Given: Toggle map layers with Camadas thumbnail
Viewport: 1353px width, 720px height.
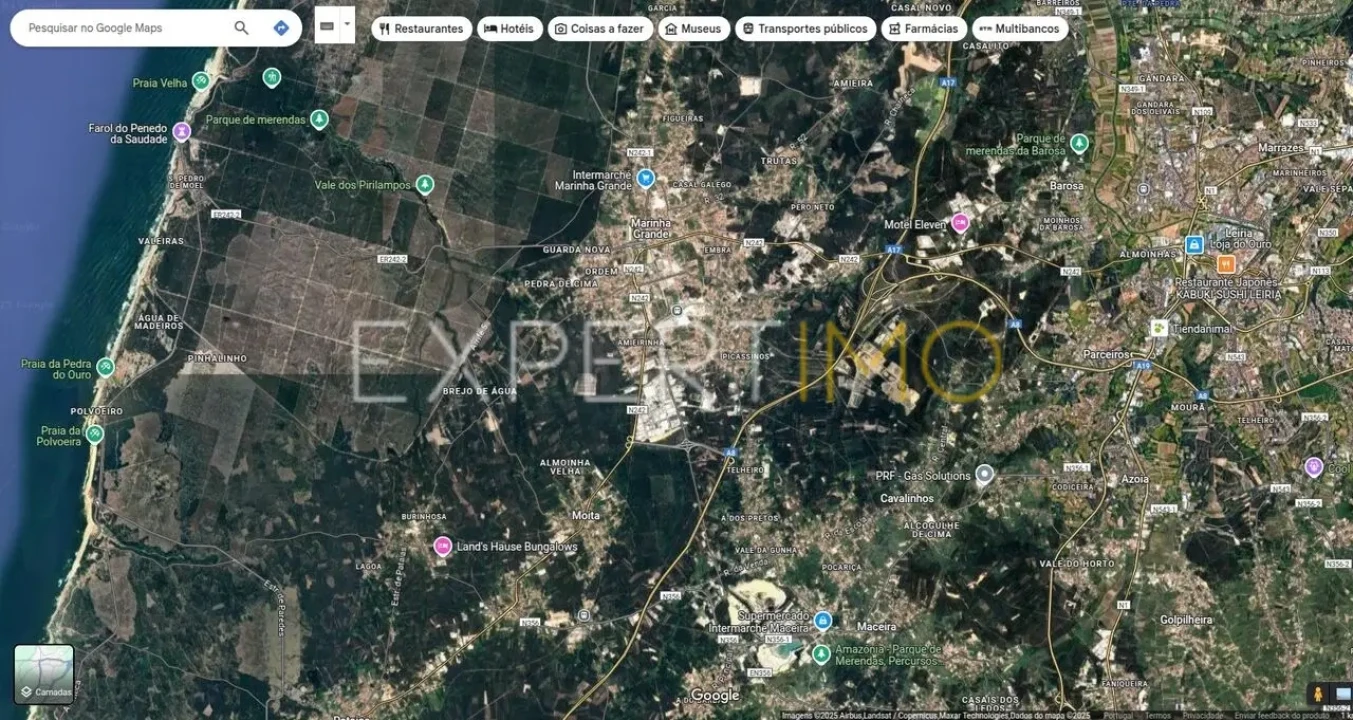Looking at the screenshot, I should pyautogui.click(x=44, y=674).
